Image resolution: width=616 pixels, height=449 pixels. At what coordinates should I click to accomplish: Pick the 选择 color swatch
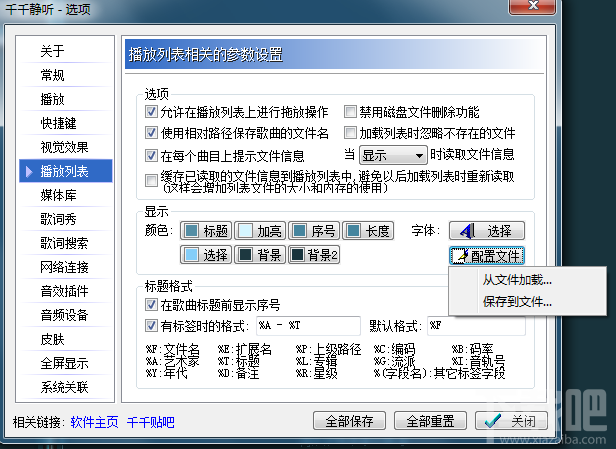(206, 255)
